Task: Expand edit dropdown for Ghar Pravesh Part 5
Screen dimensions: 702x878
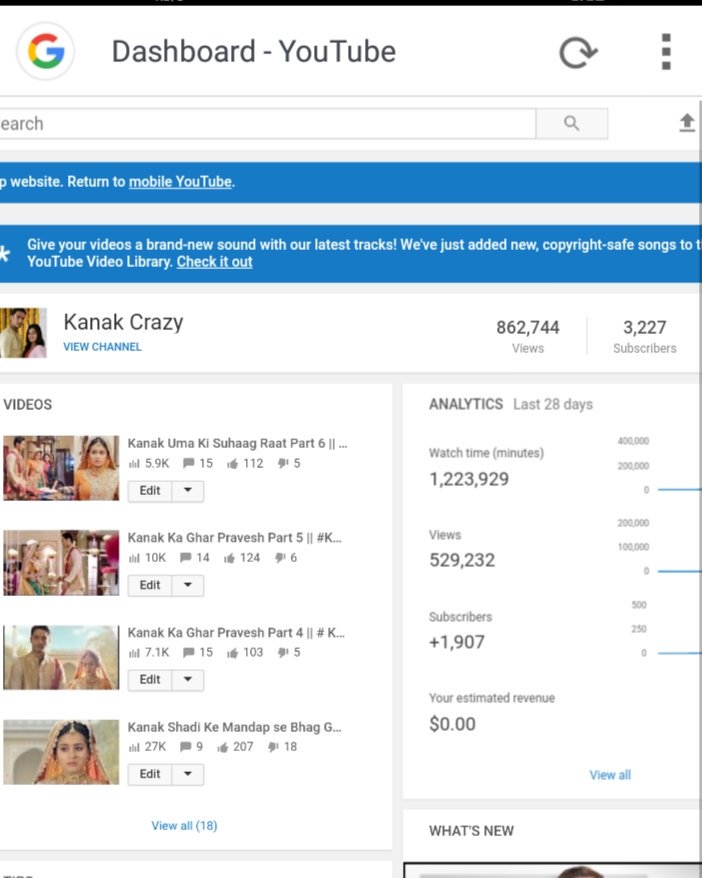Action: (x=188, y=585)
